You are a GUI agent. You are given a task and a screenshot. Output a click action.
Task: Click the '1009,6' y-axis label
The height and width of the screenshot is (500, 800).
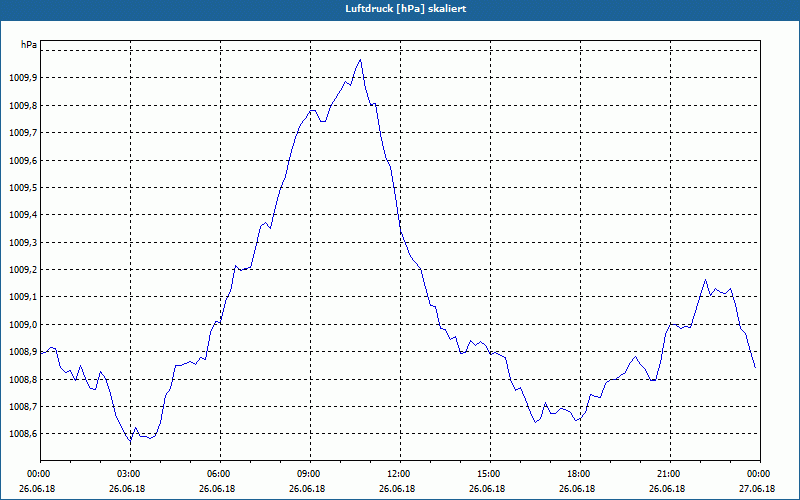tap(23, 161)
